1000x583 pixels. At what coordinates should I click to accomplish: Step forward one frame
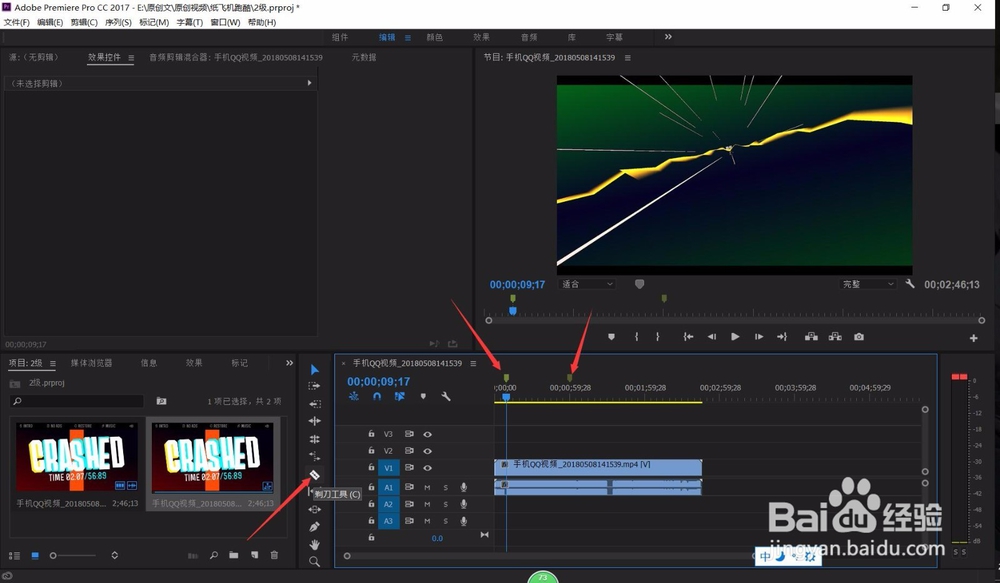coord(758,337)
